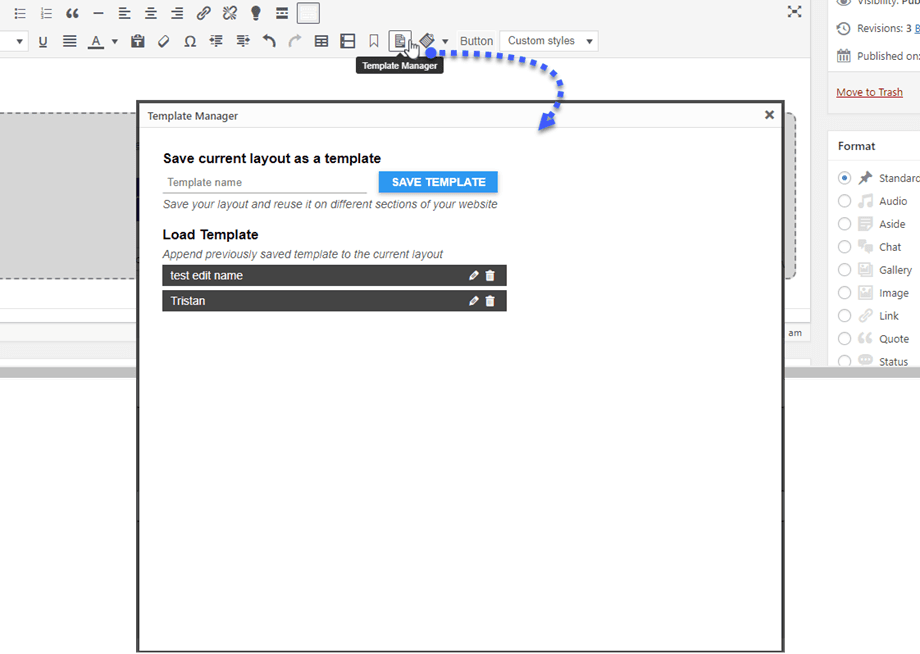This screenshot has height=654, width=920.
Task: Edit the 'test edit name' template pencil
Action: (473, 275)
